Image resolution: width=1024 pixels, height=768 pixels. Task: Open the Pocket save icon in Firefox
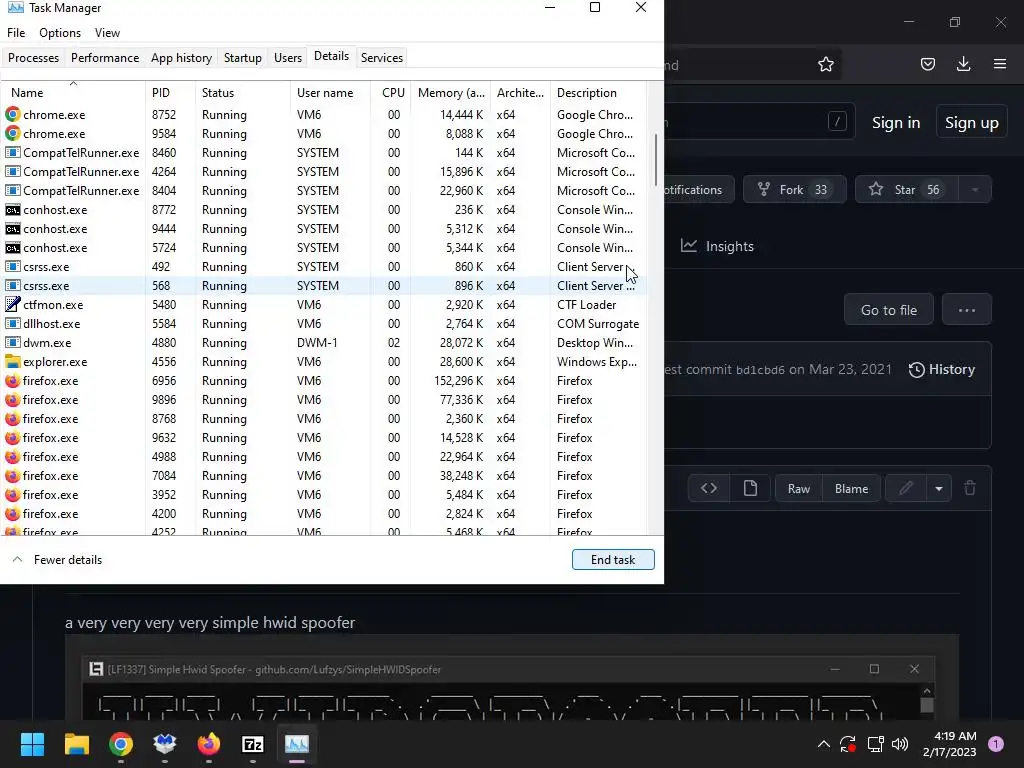point(927,64)
